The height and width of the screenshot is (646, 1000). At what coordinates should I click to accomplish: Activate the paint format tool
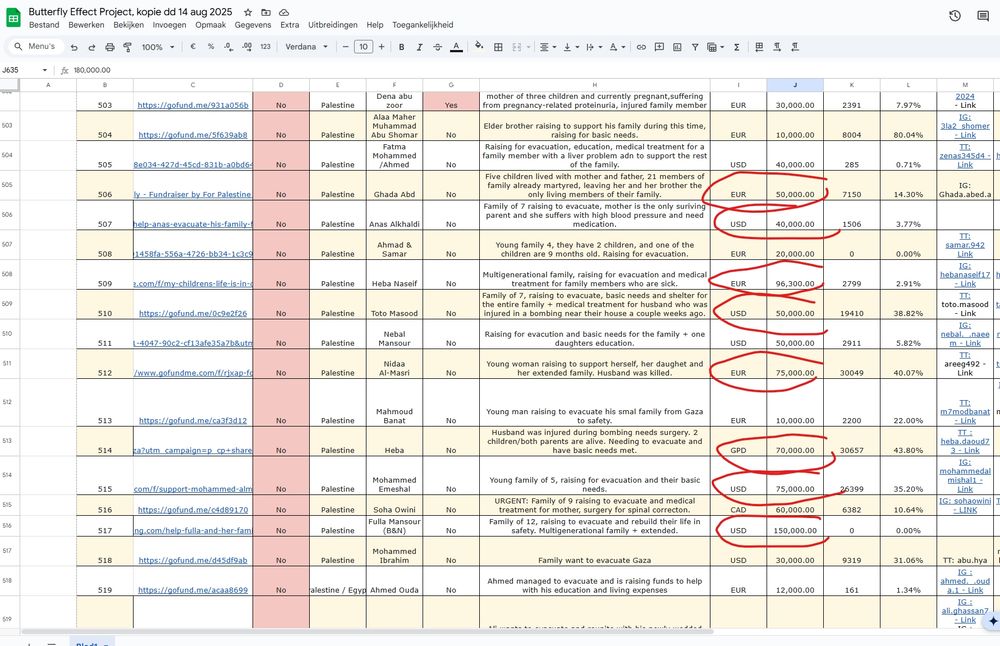(128, 47)
